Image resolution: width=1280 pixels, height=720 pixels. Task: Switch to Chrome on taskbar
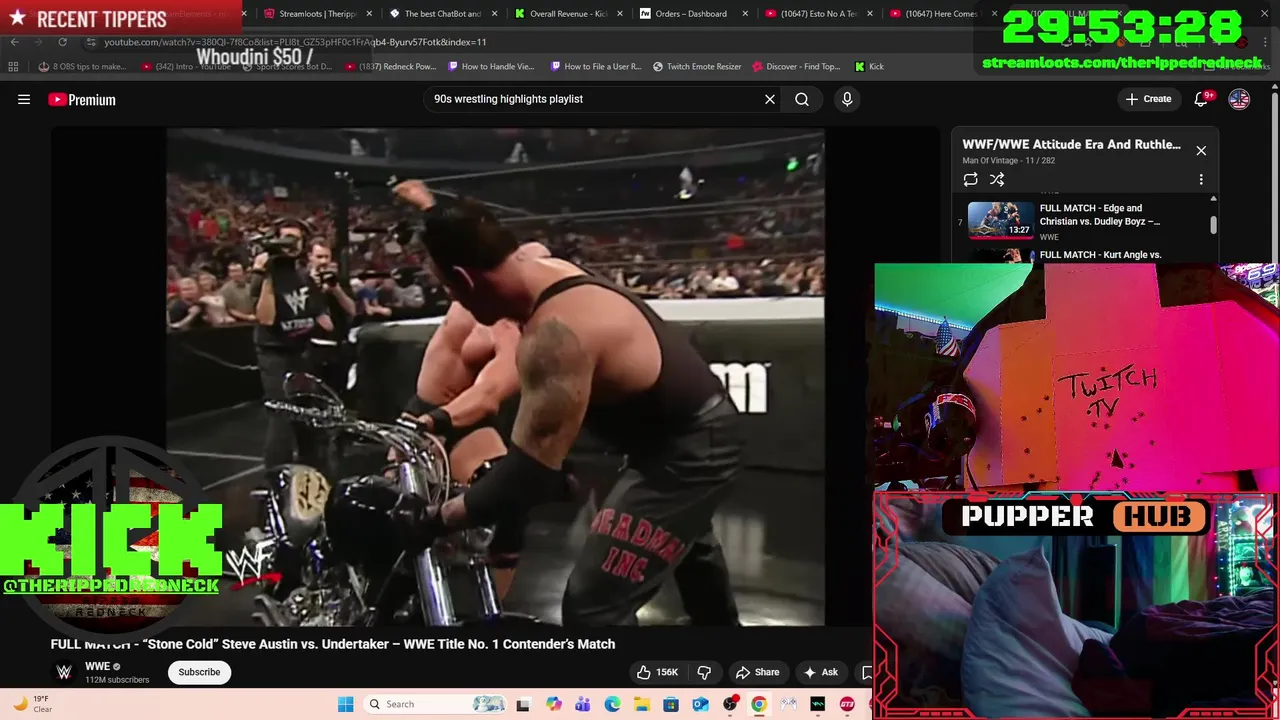(759, 704)
